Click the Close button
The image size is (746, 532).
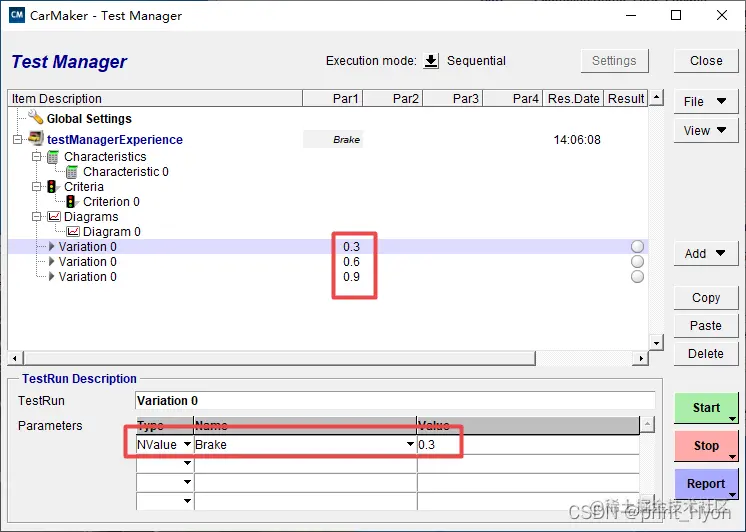pos(706,61)
